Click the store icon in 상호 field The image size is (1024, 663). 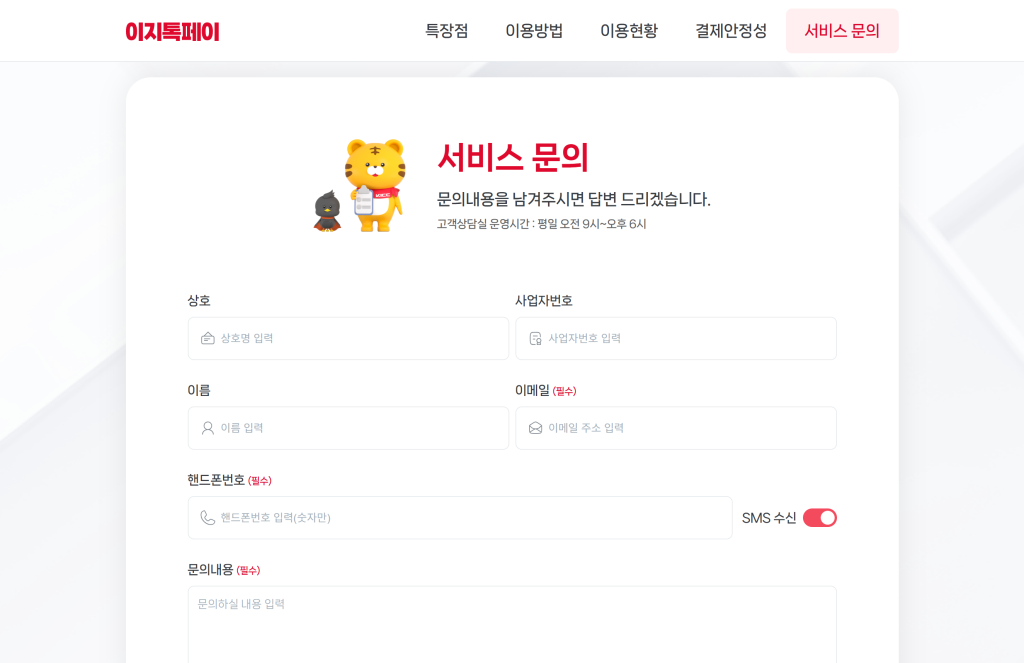click(x=208, y=338)
